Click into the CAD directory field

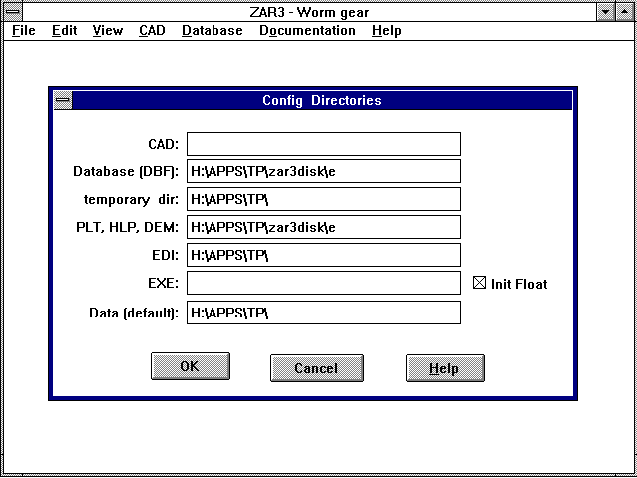pos(323,144)
